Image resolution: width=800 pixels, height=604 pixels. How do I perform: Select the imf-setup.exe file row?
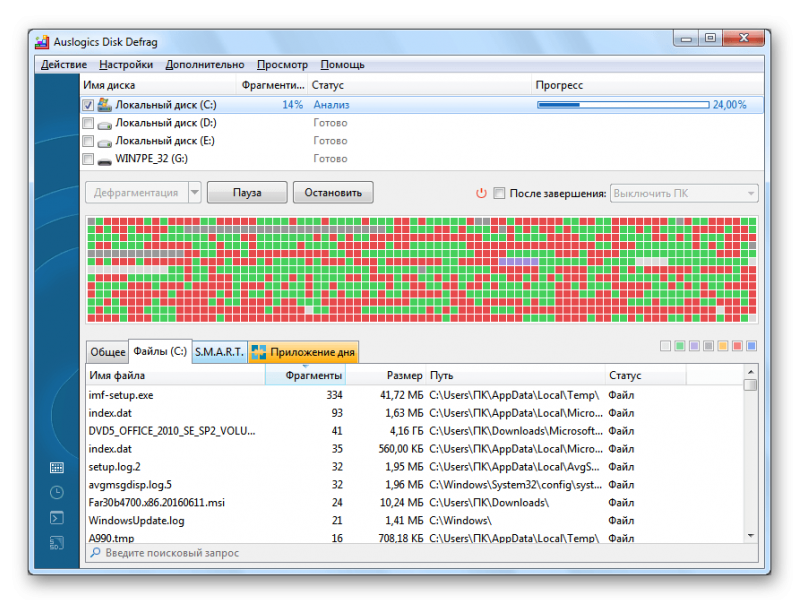point(415,395)
